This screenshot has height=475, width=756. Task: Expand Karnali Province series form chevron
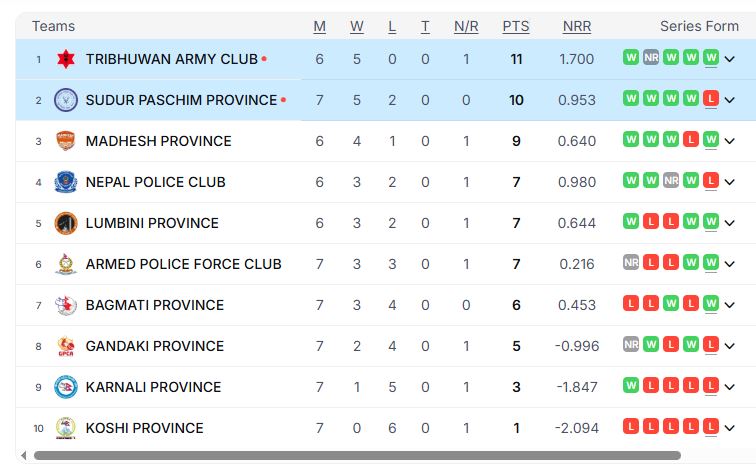point(729,387)
